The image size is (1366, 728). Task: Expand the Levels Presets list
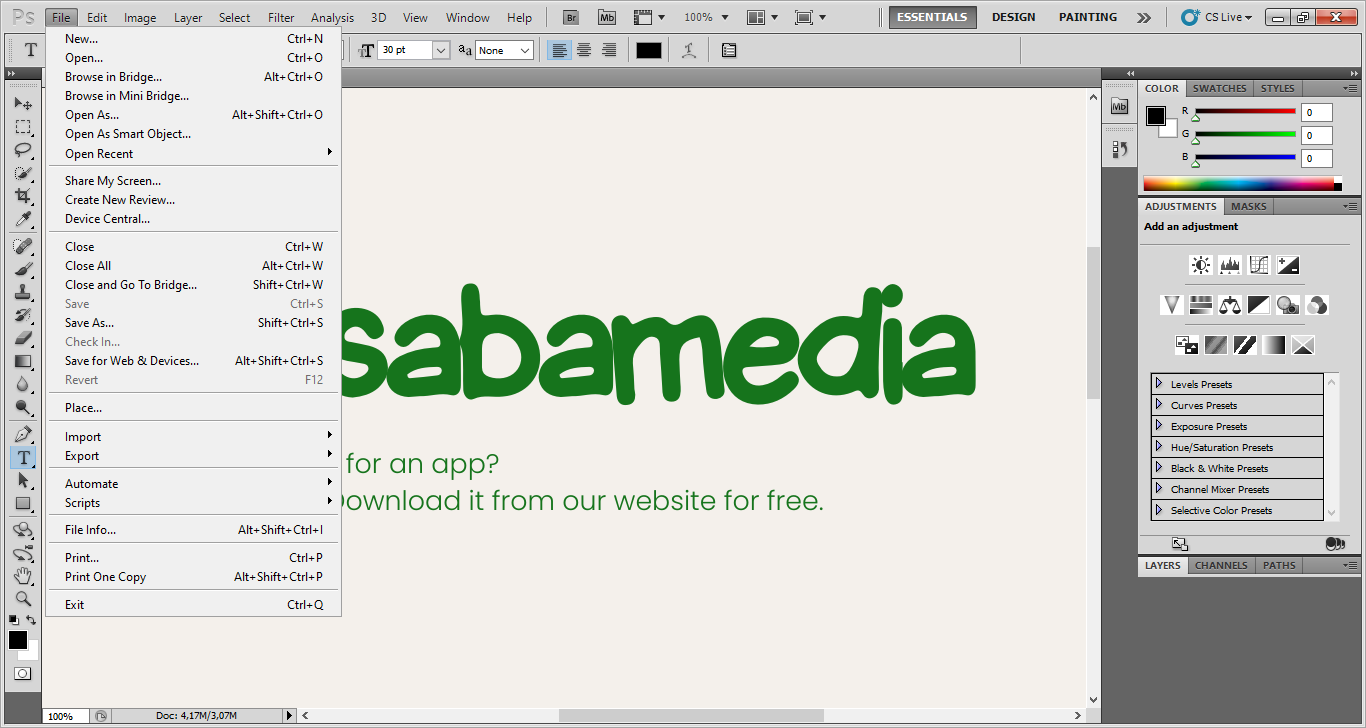pos(1159,384)
